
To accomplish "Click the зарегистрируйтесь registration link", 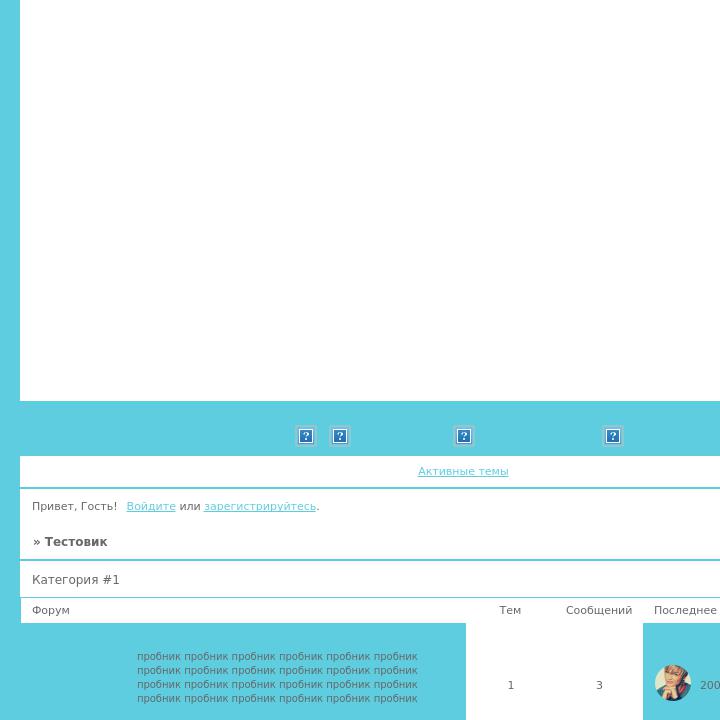I will [260, 506].
